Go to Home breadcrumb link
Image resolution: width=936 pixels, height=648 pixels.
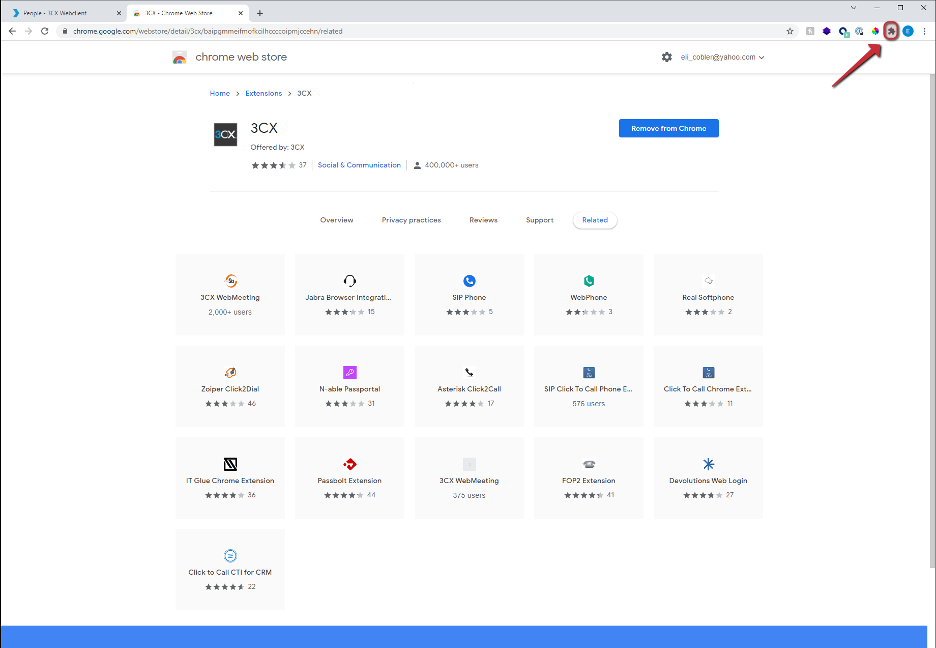[220, 94]
